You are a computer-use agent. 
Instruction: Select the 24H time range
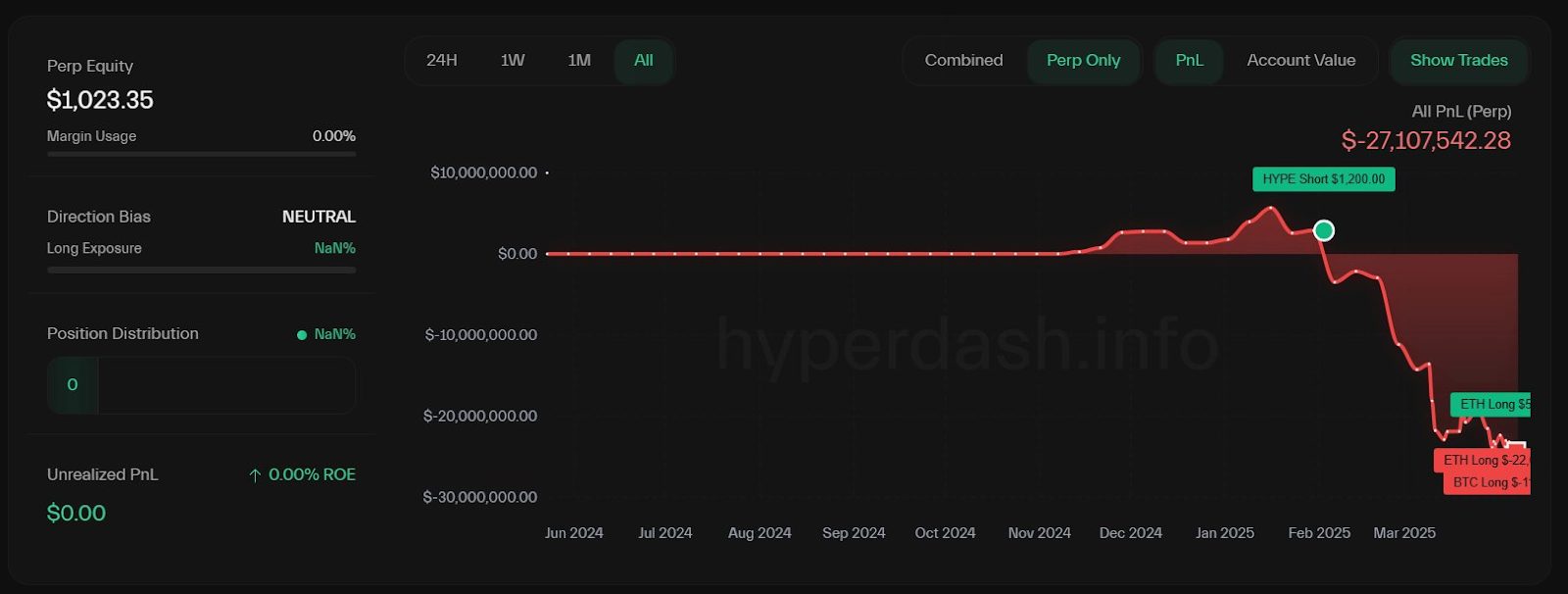442,61
